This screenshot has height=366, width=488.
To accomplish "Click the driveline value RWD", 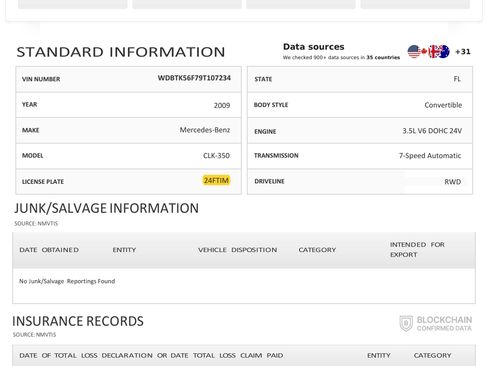I will pos(453,182).
